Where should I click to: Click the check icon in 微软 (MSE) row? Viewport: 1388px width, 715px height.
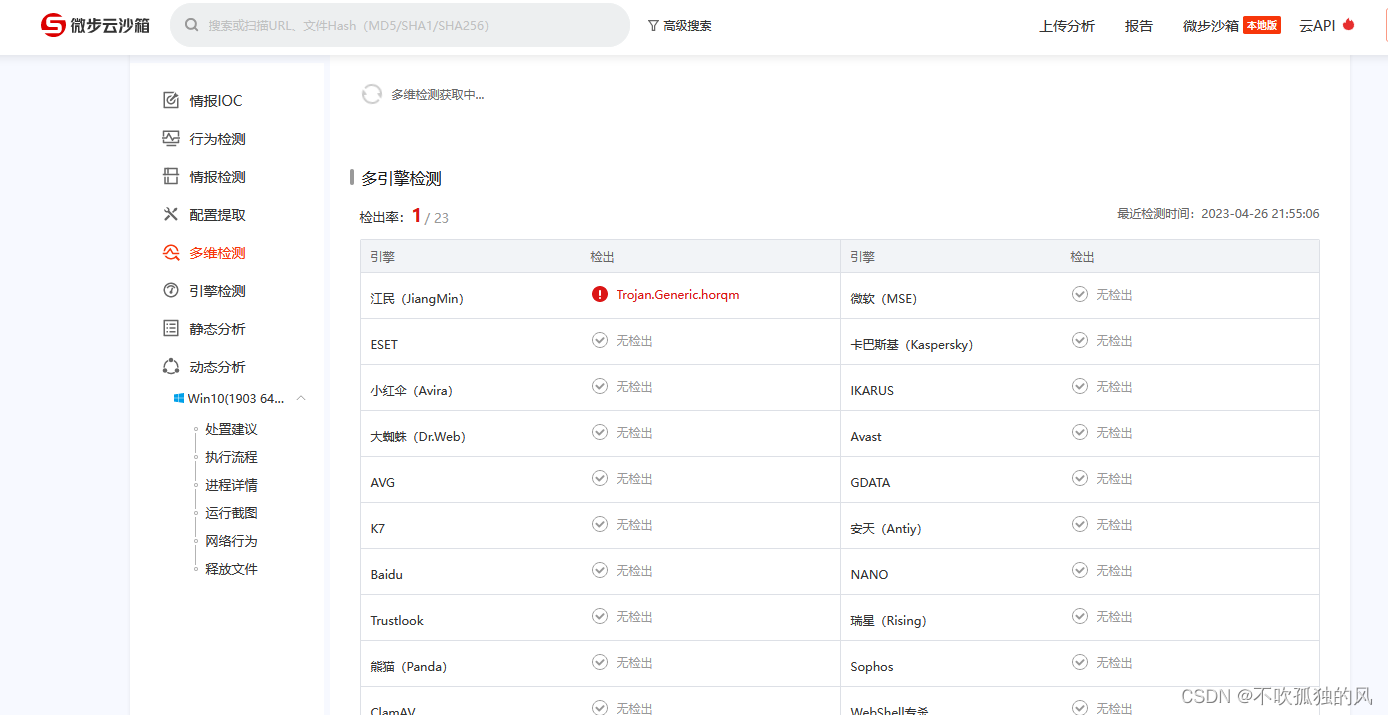pyautogui.click(x=1080, y=294)
